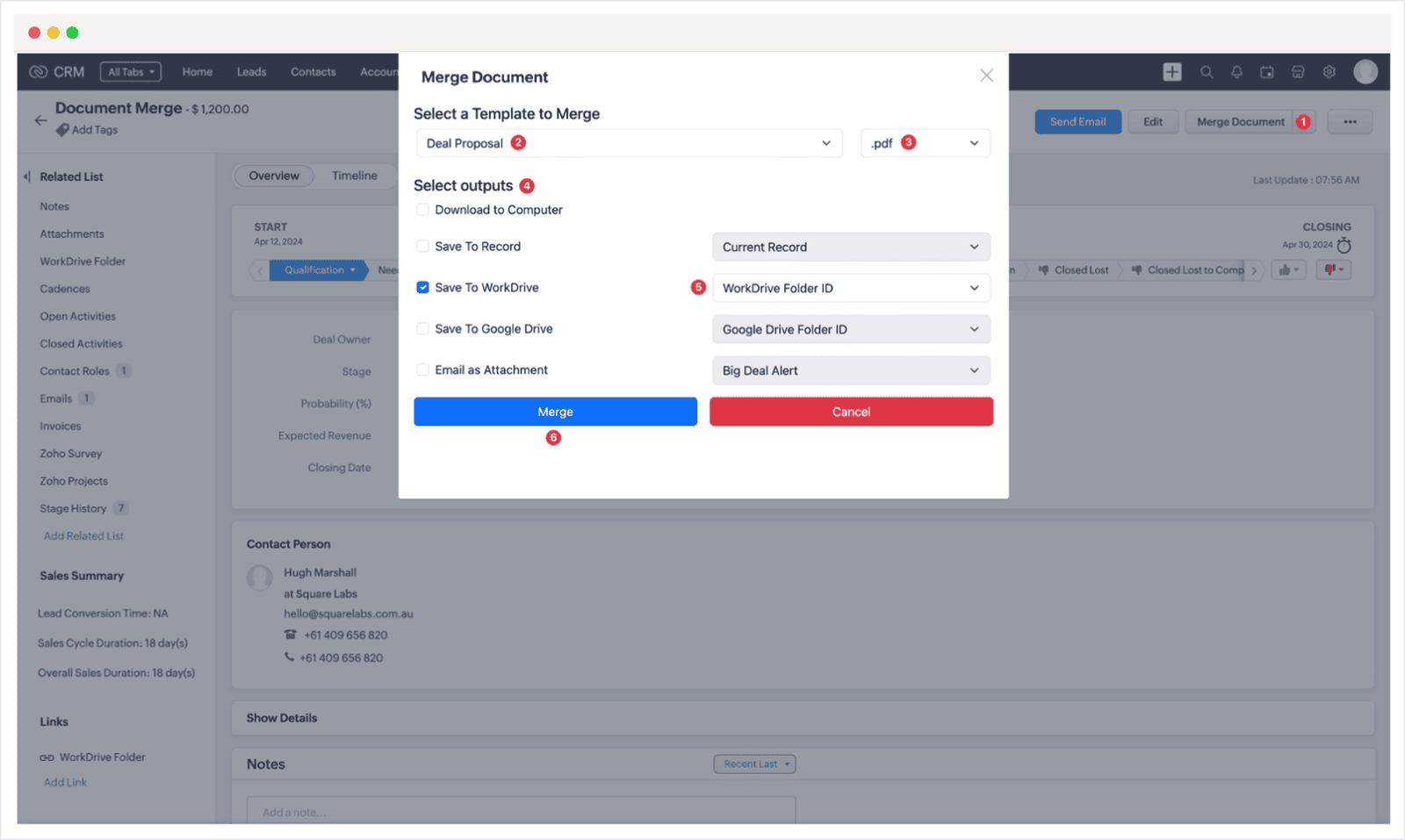Click the red Cancel button
The height and width of the screenshot is (840, 1405).
pos(851,412)
